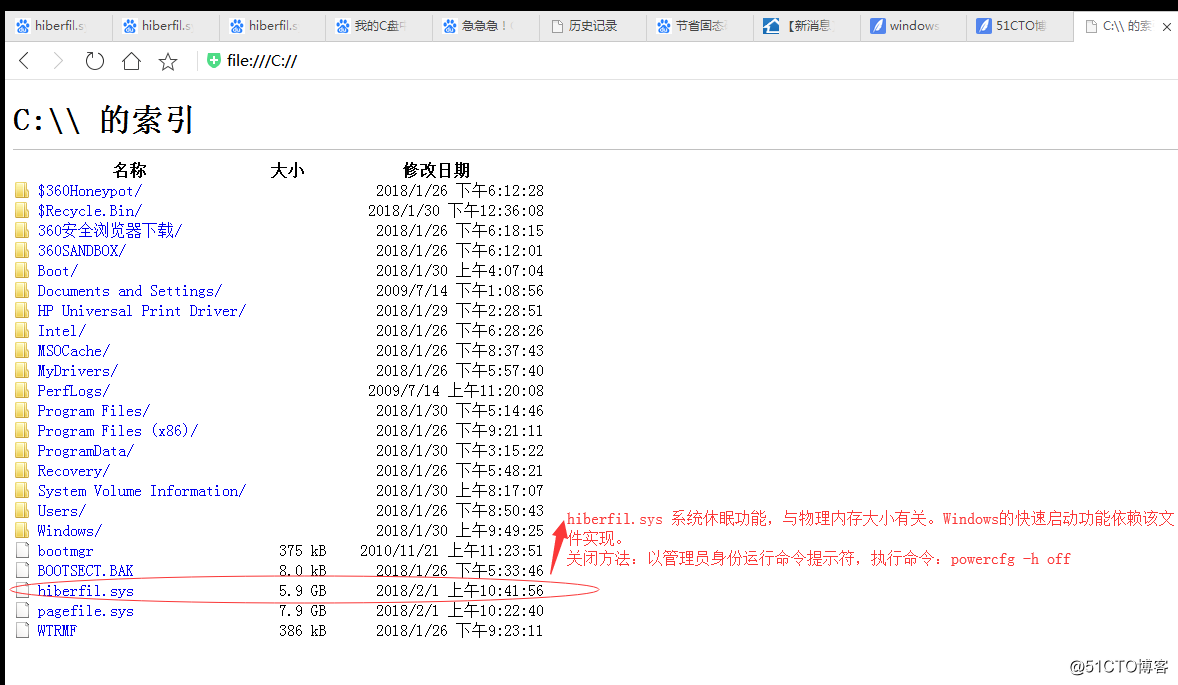Open Documents and Settings/ folder
1178x685 pixels.
point(130,291)
